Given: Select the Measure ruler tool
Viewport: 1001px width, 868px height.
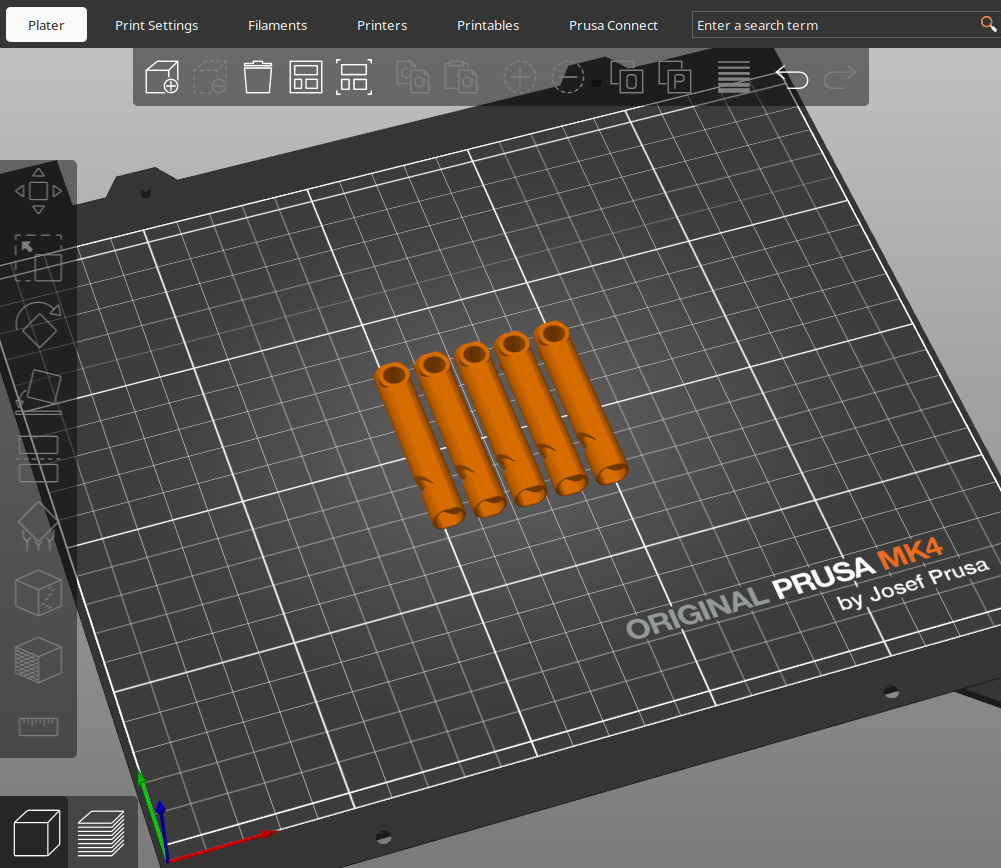Looking at the screenshot, I should coord(38,725).
